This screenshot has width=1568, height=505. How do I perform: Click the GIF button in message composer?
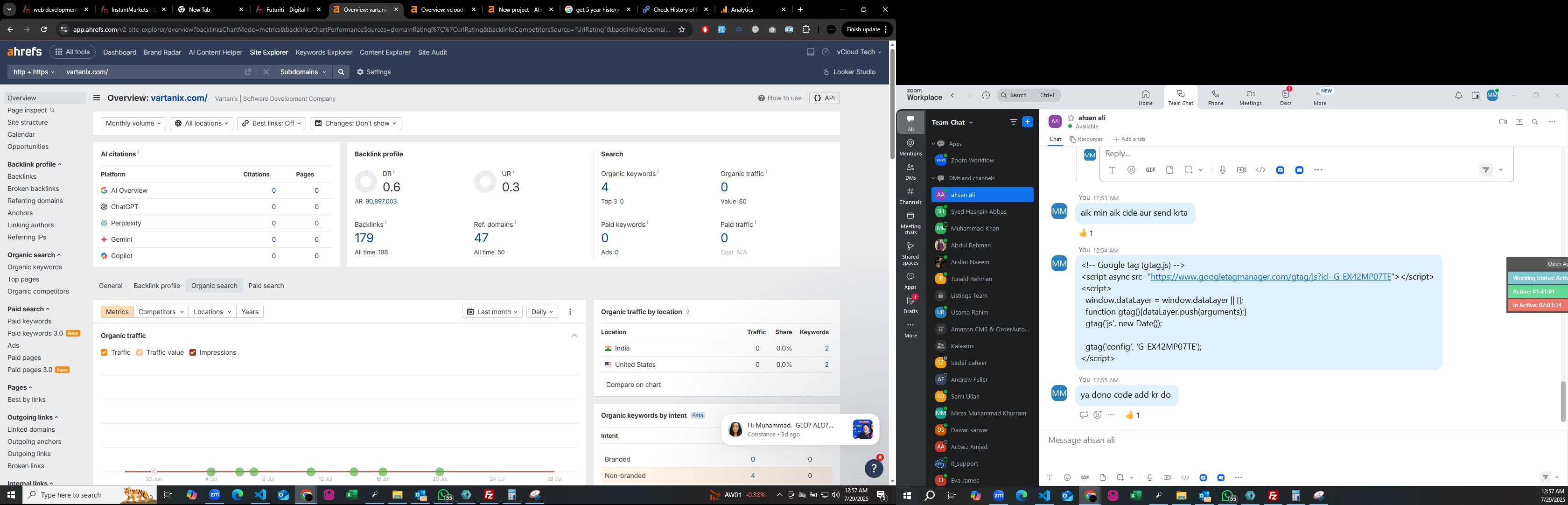point(1085,477)
